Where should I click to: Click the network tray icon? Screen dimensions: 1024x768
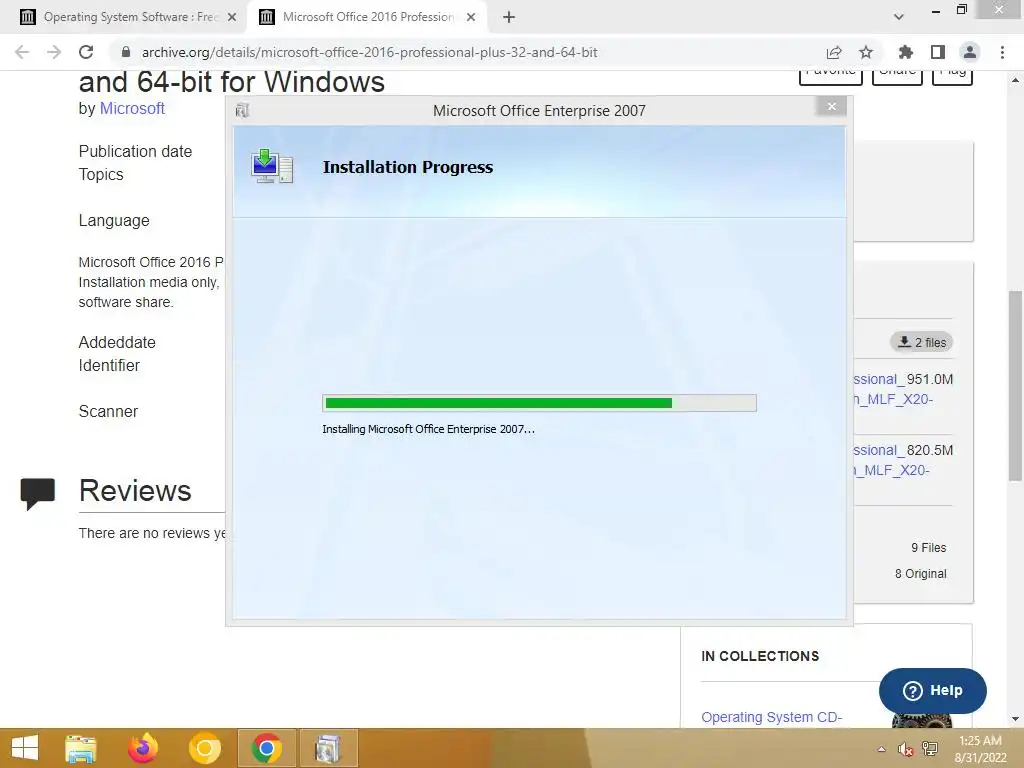tap(929, 749)
